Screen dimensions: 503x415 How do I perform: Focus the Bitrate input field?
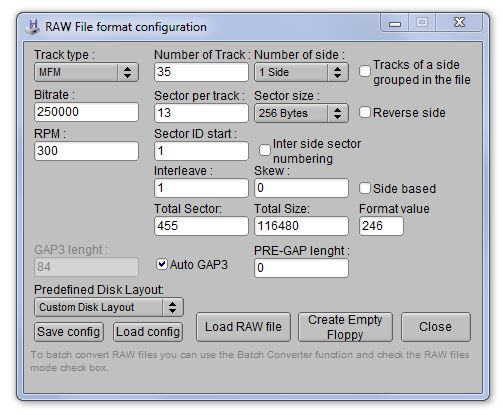[86, 112]
